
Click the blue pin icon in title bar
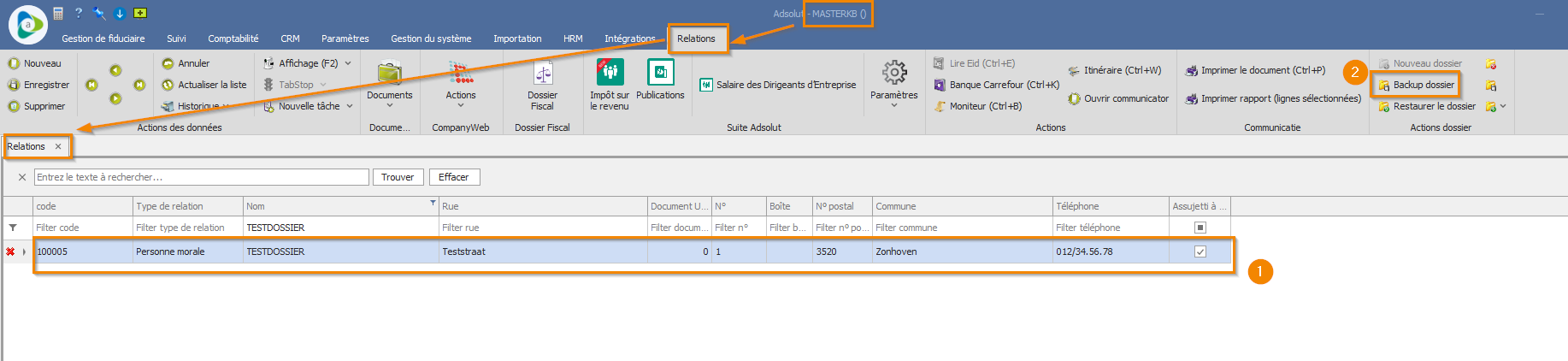click(x=99, y=13)
